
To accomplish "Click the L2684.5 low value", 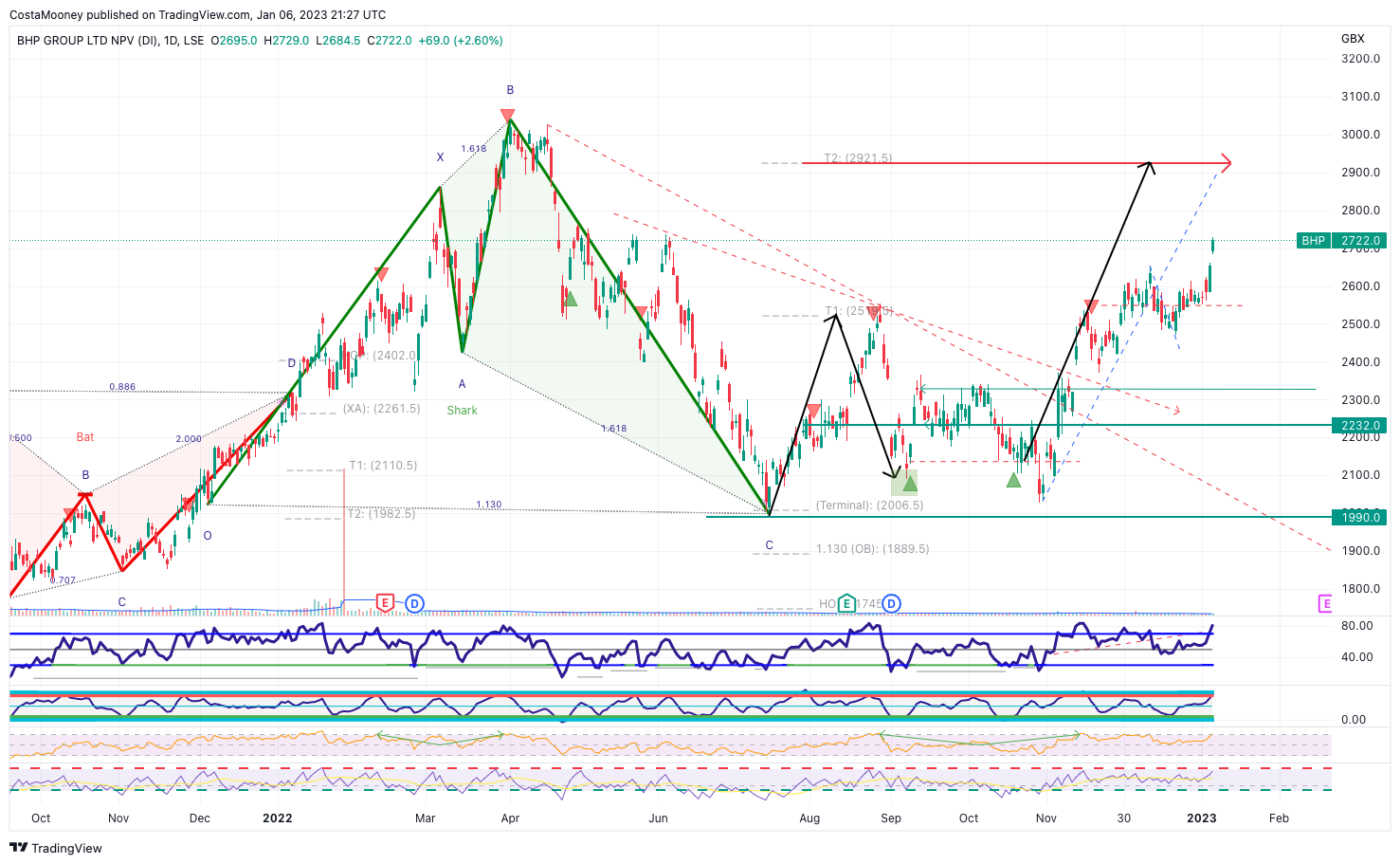I will click(337, 41).
